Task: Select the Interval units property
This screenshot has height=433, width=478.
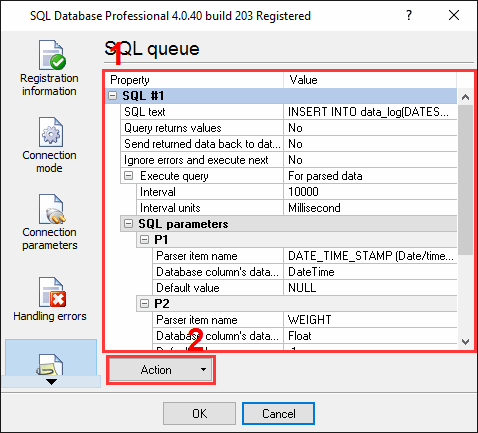Action: click(210, 208)
